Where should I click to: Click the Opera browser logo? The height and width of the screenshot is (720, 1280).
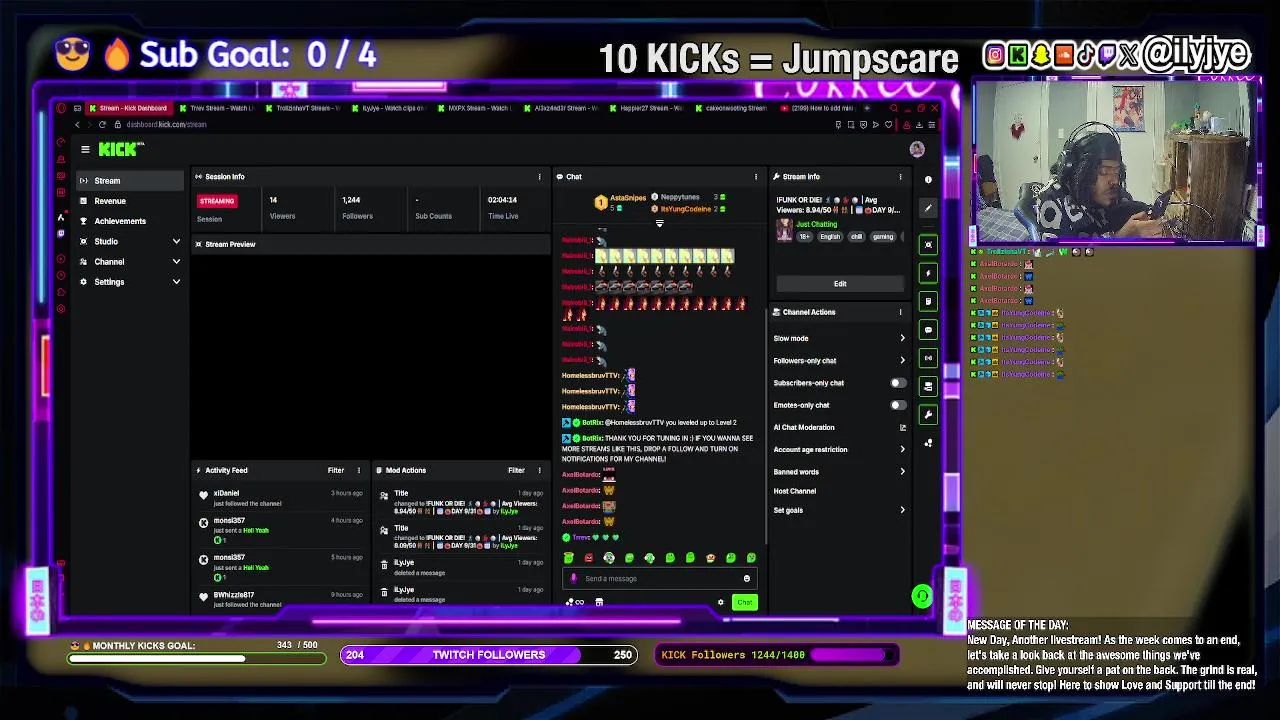tap(61, 108)
